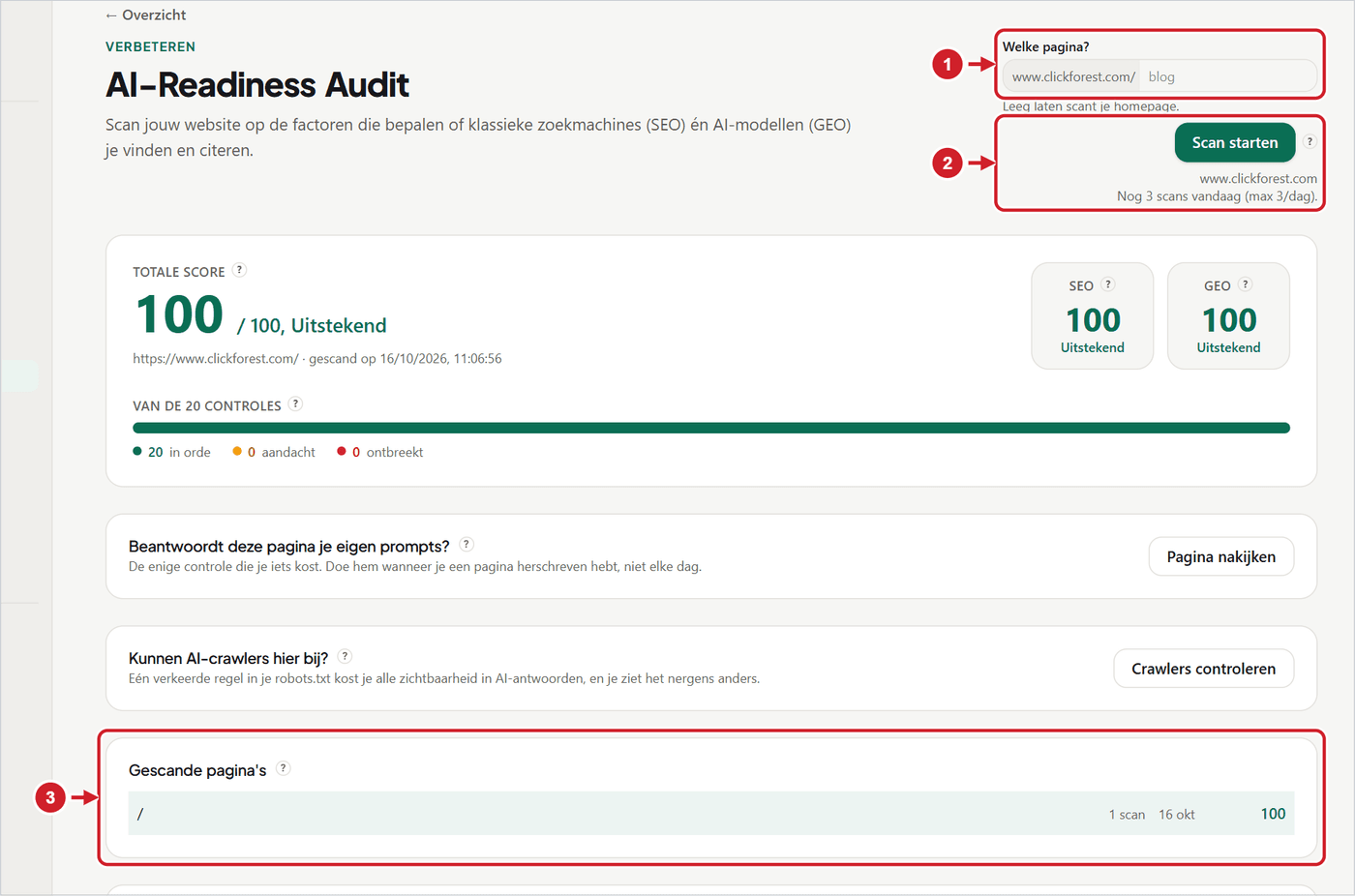The width and height of the screenshot is (1355, 896).
Task: Click the '1 scan' count in the scanned row
Action: pyautogui.click(x=1127, y=815)
